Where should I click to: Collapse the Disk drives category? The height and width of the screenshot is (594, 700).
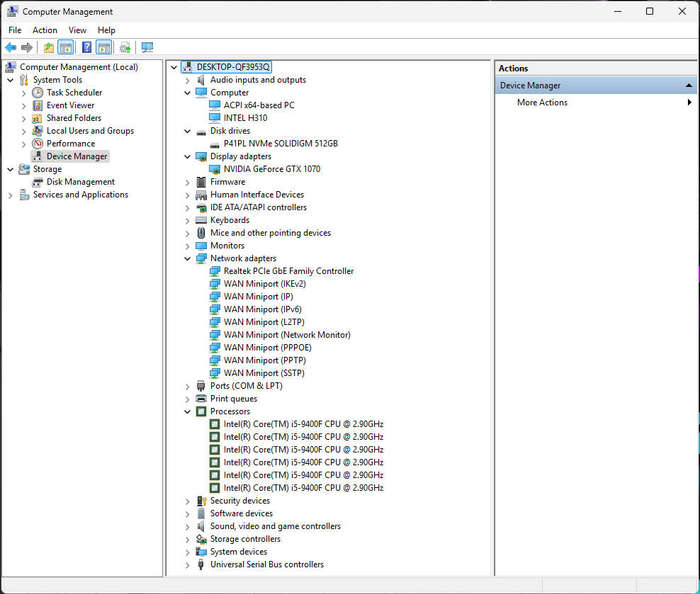coord(188,131)
